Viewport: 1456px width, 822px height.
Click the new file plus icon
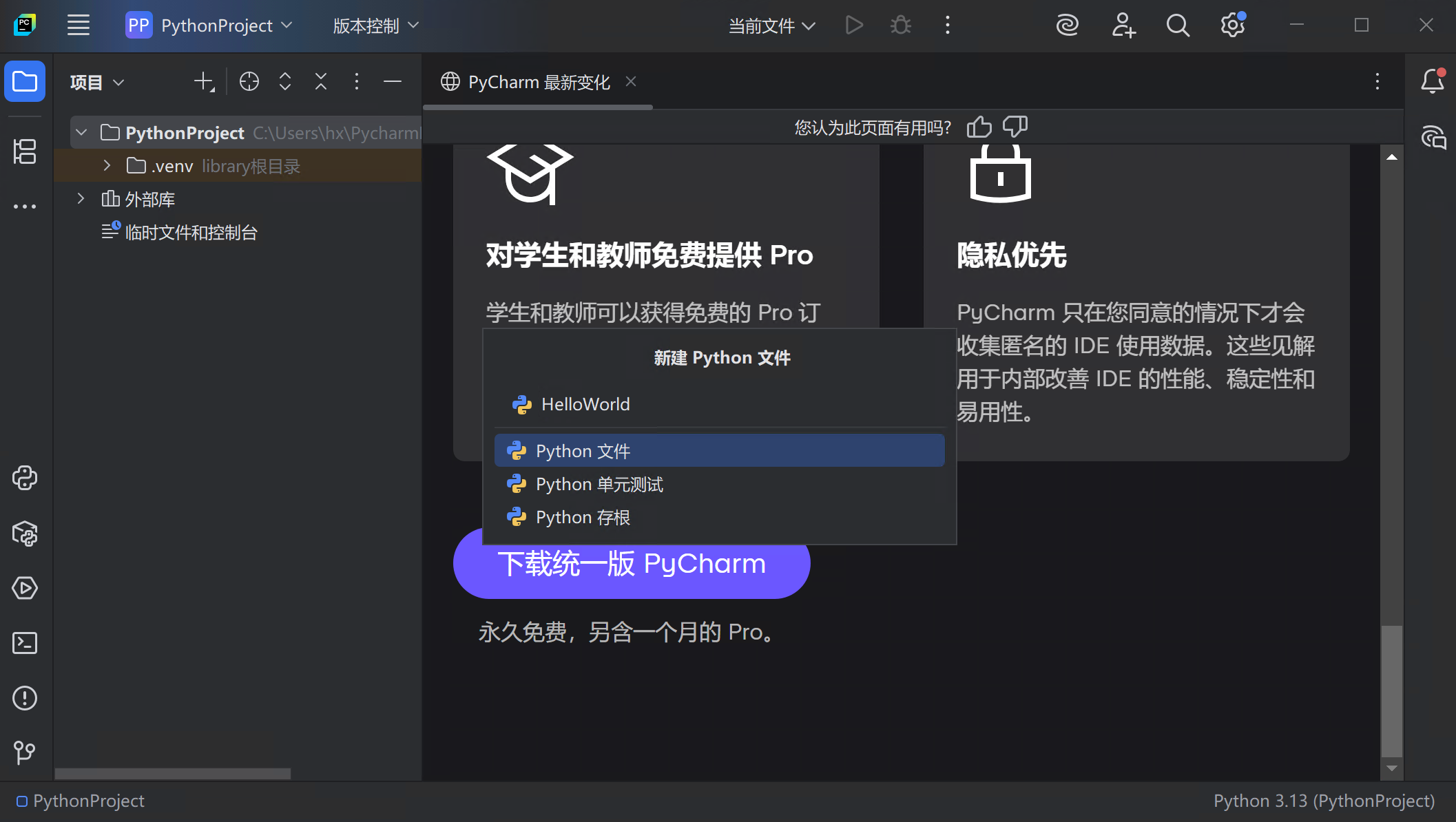pos(204,82)
